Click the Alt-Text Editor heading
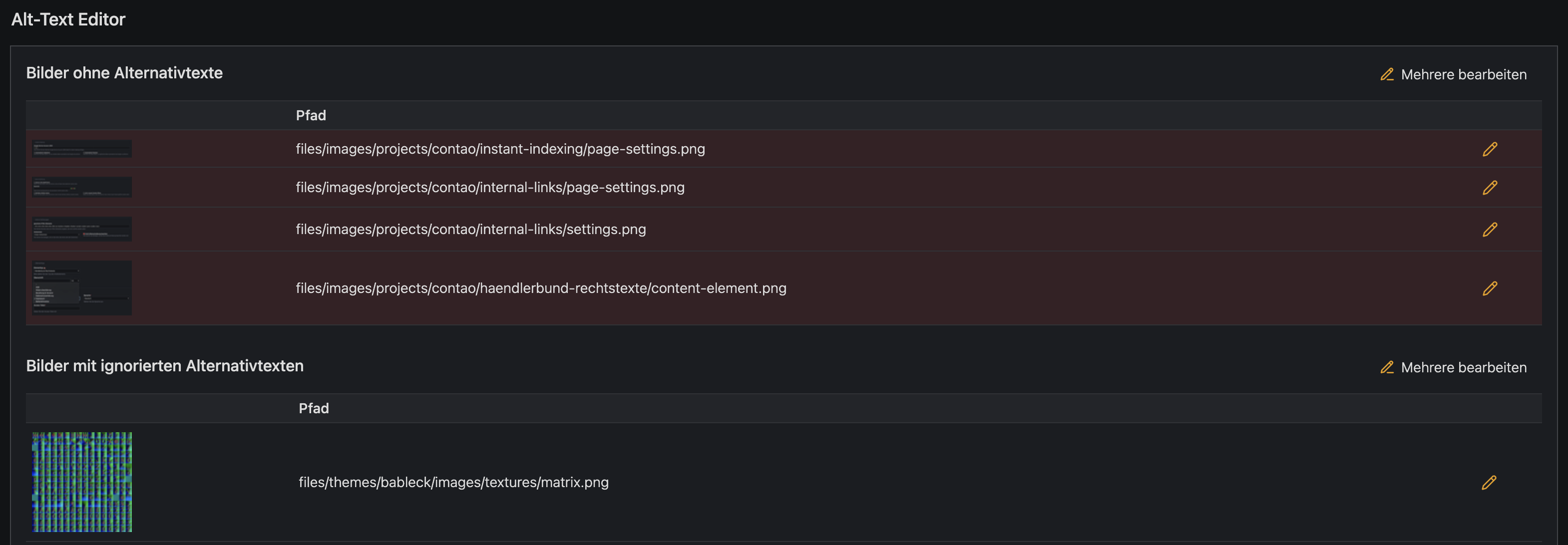This screenshot has height=545, width=1568. [x=68, y=19]
